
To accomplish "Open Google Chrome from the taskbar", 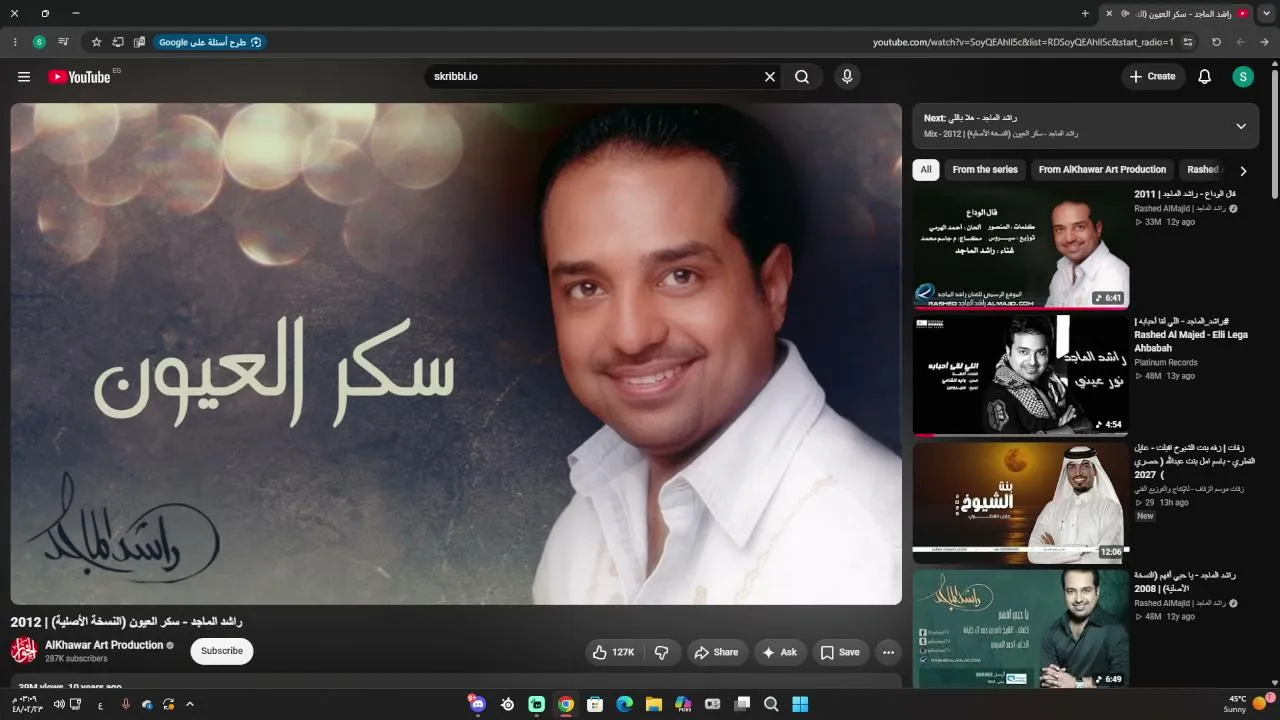I will click(566, 704).
